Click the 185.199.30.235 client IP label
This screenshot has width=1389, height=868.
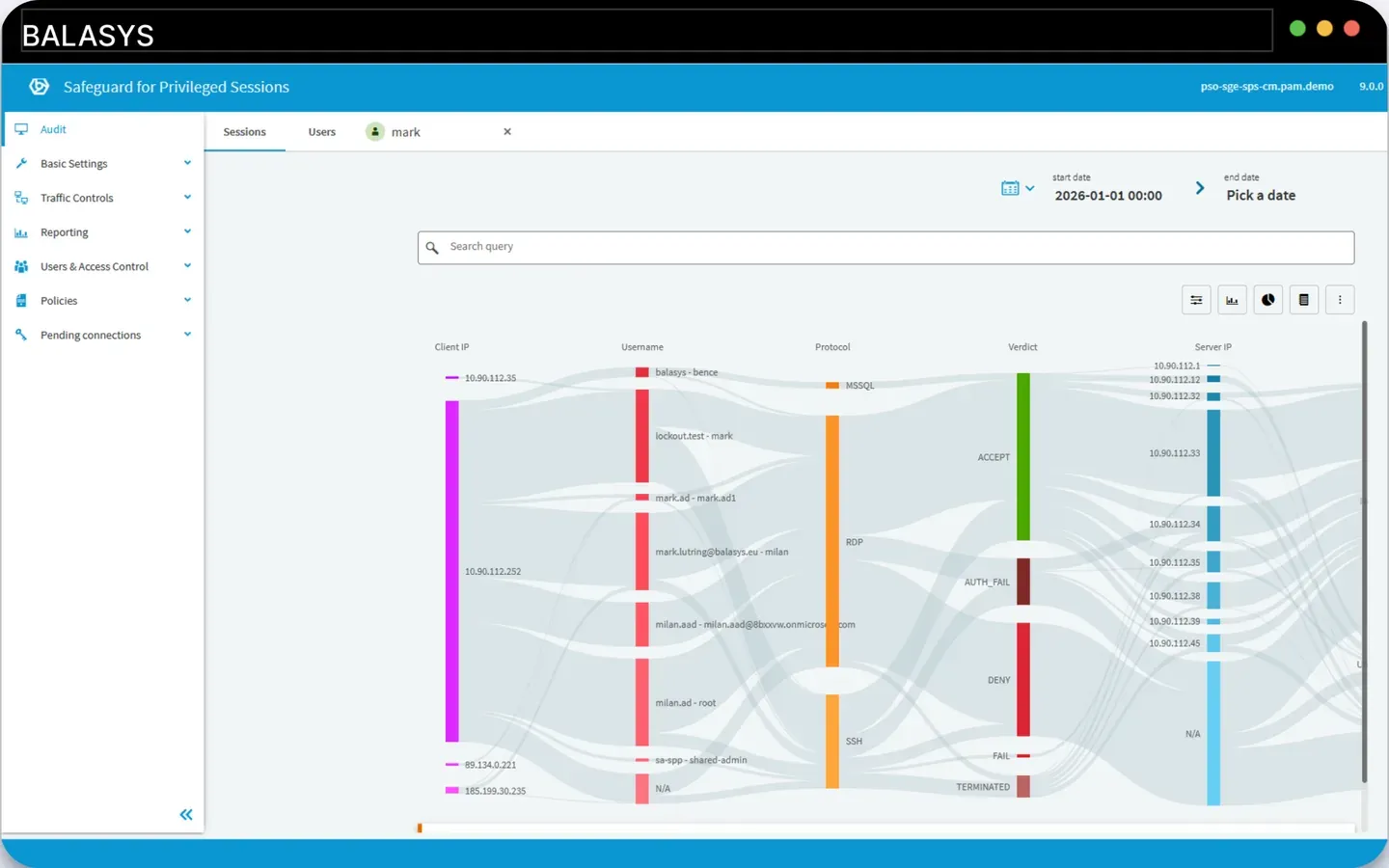(x=495, y=791)
